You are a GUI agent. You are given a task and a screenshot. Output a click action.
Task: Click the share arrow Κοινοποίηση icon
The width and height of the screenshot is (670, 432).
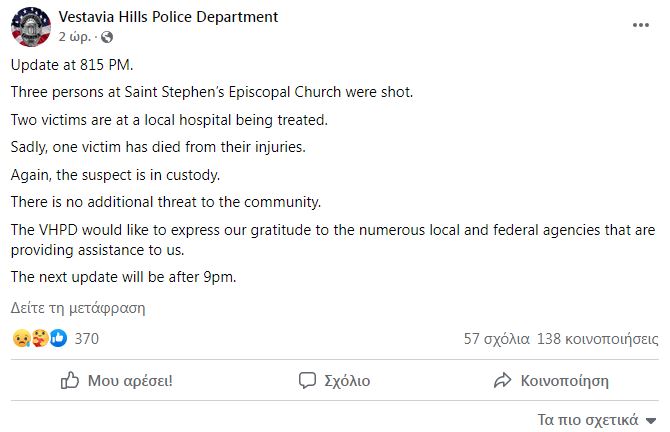502,380
